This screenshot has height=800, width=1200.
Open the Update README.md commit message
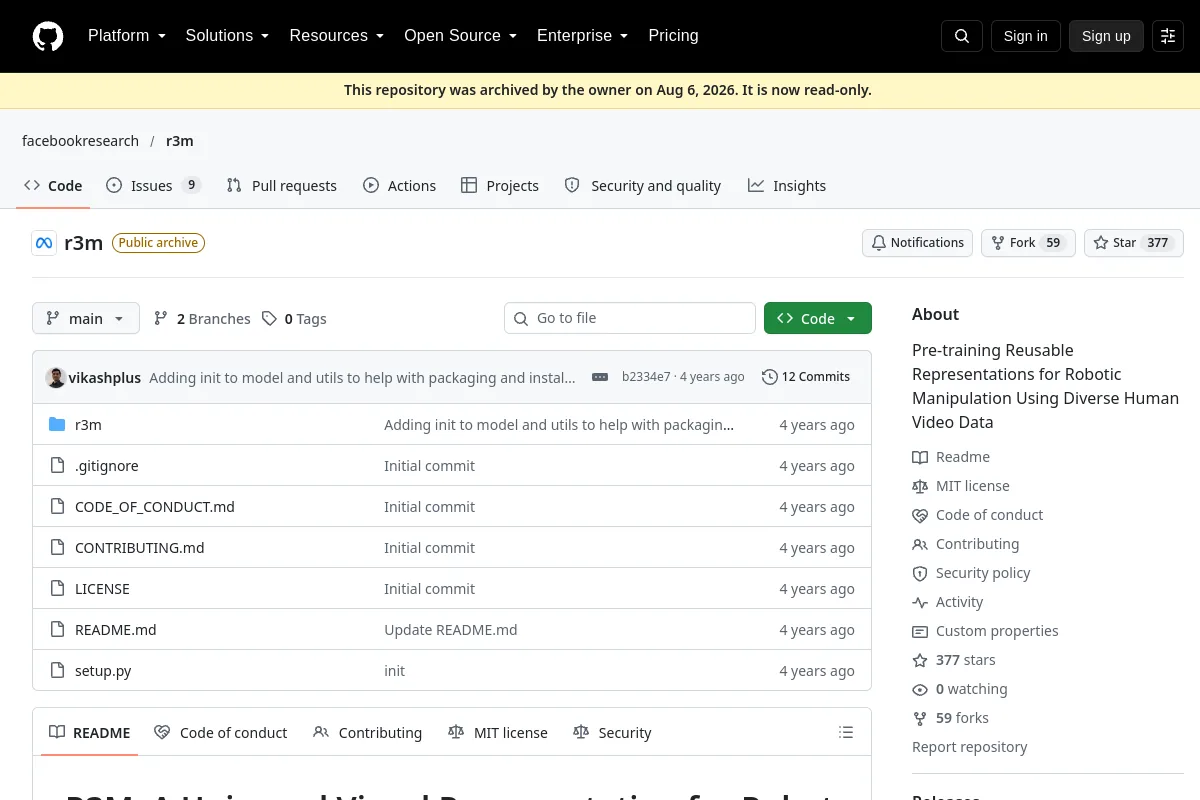451,630
